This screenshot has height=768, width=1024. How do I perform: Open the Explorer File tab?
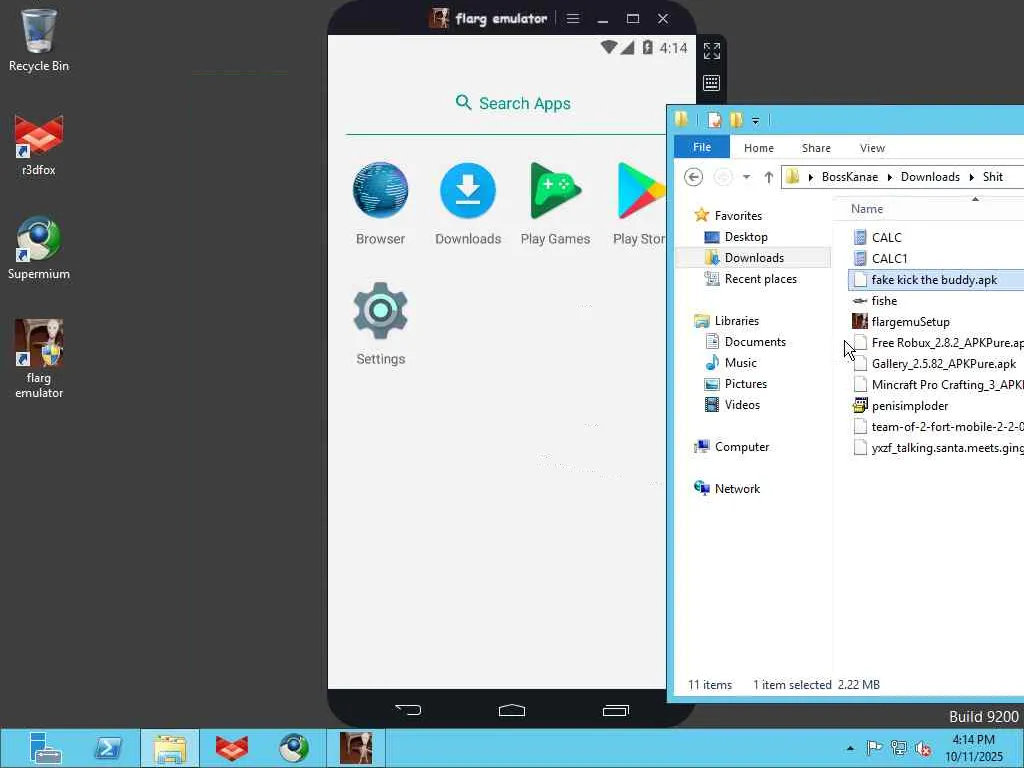click(701, 148)
